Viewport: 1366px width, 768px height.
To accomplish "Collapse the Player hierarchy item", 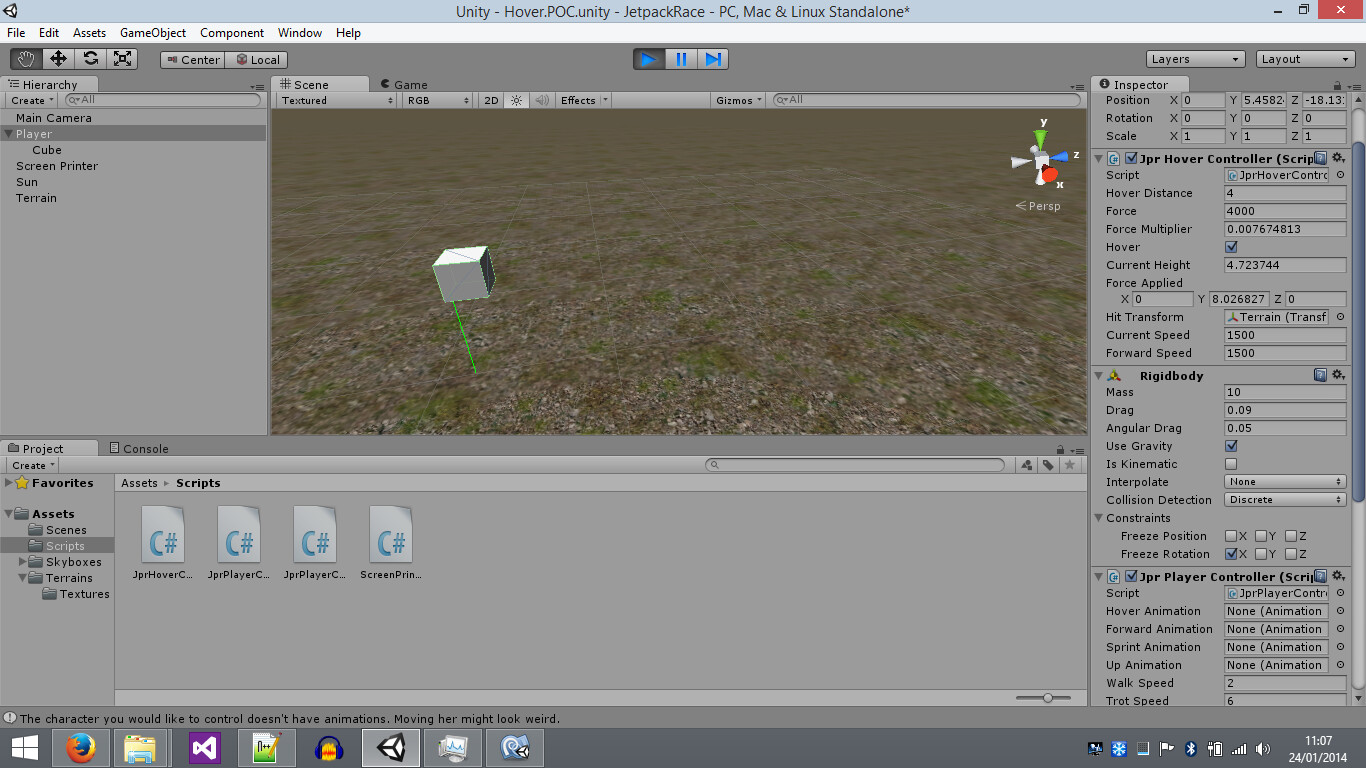I will click(x=9, y=134).
